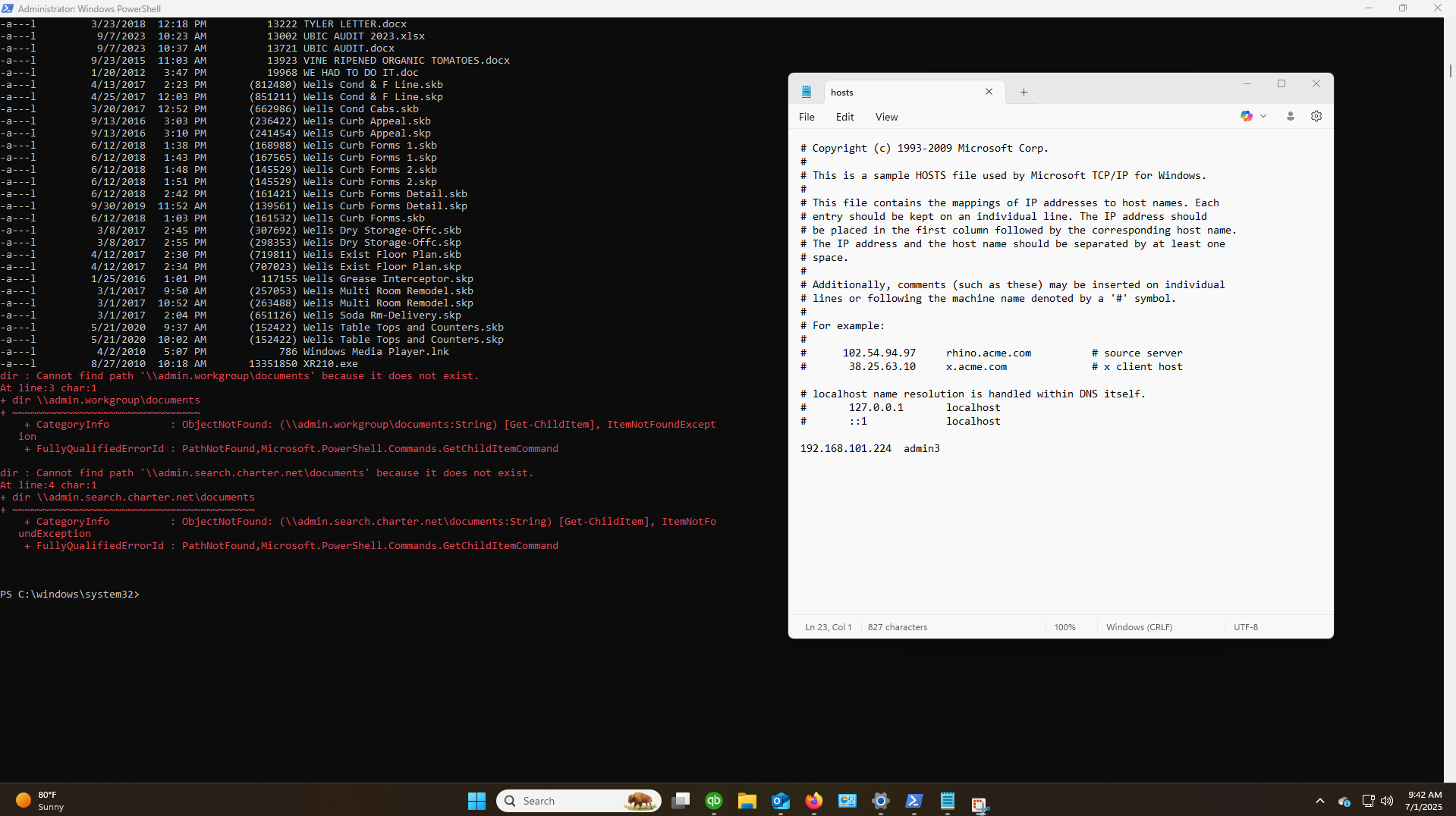Open the volume speaker tray icon

[x=1387, y=801]
